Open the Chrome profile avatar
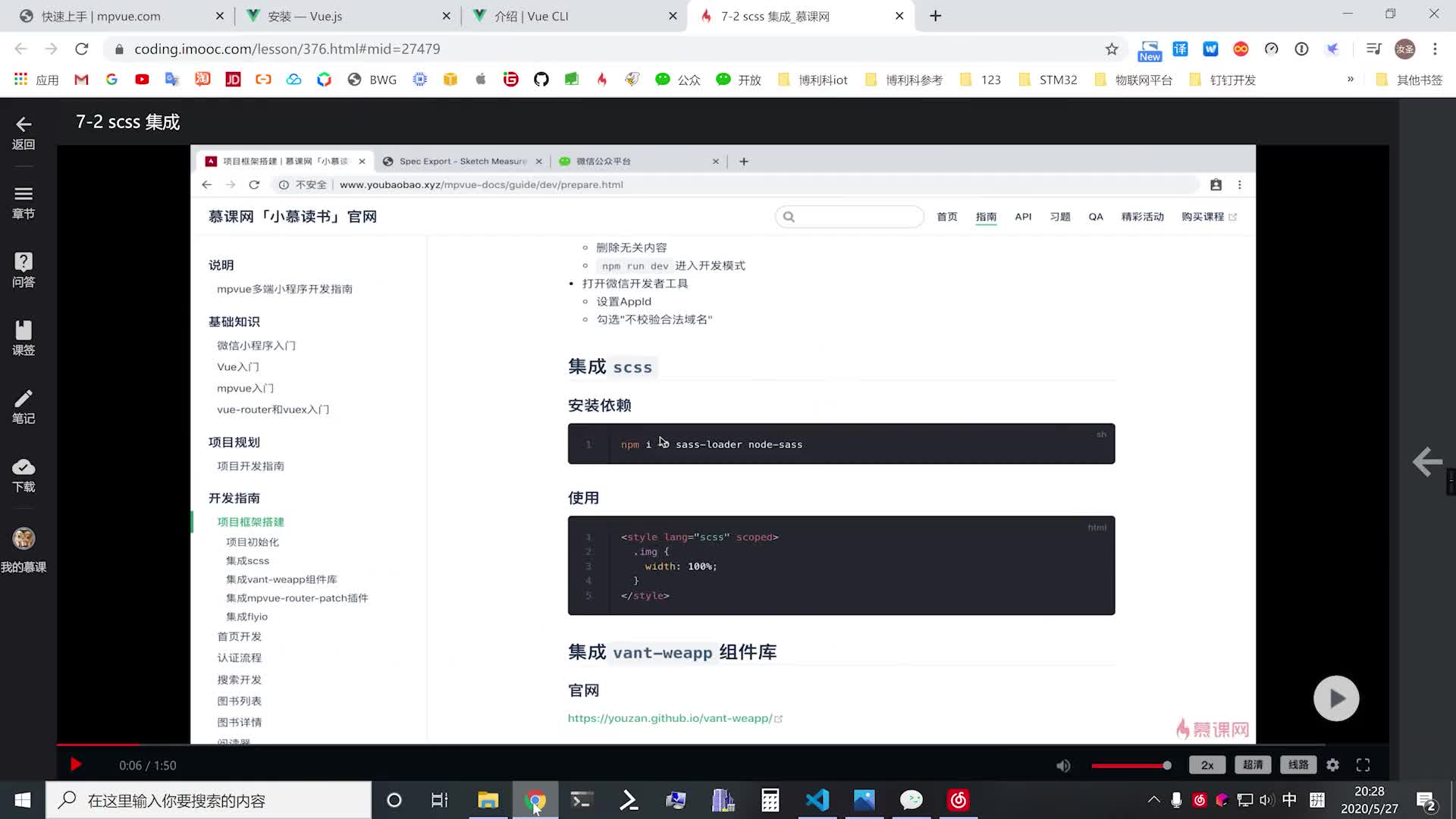The image size is (1456, 819). point(1405,49)
